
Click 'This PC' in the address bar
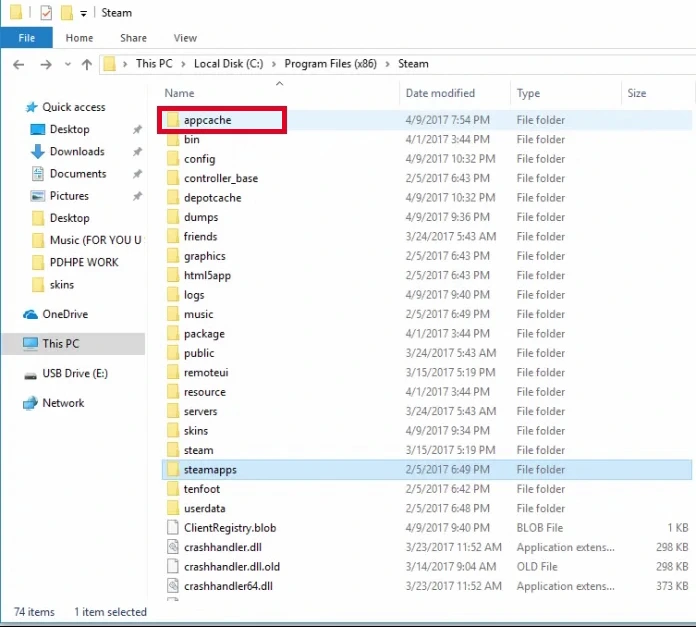click(154, 64)
